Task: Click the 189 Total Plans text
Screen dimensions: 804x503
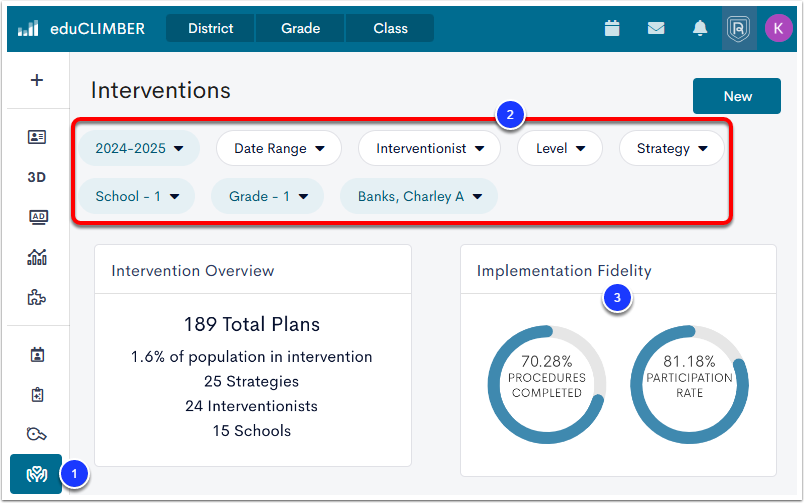Action: 252,324
